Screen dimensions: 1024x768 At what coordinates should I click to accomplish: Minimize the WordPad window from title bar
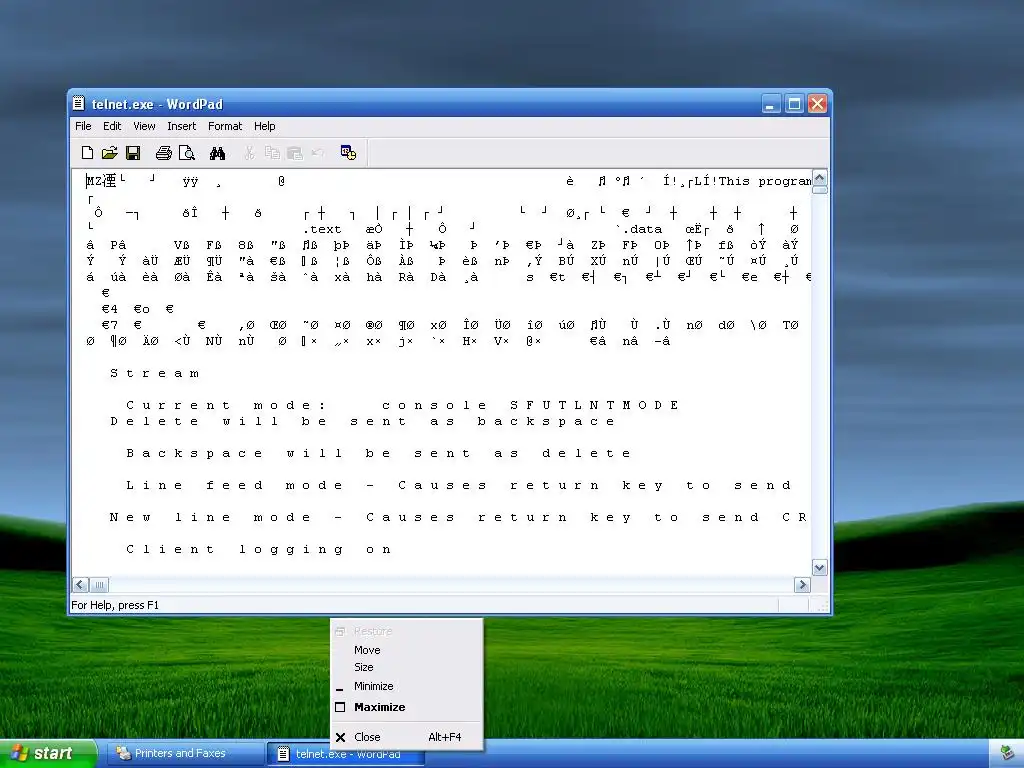click(x=771, y=104)
